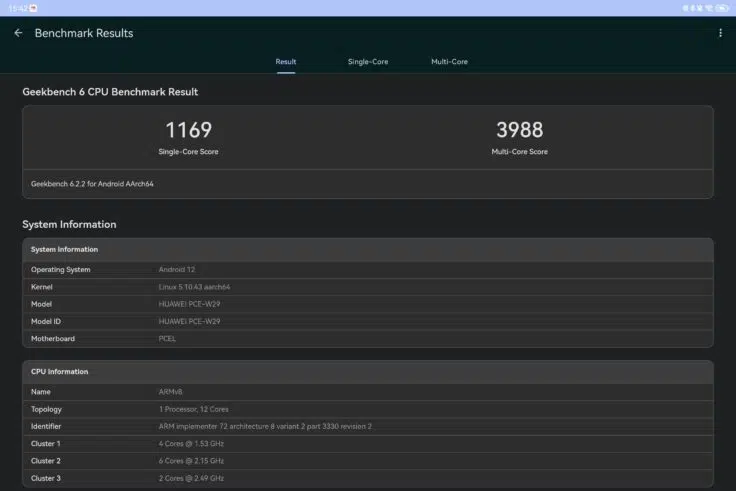Tap the Wi-Fi icon in status bar
This screenshot has height=491, width=736.
point(708,8)
